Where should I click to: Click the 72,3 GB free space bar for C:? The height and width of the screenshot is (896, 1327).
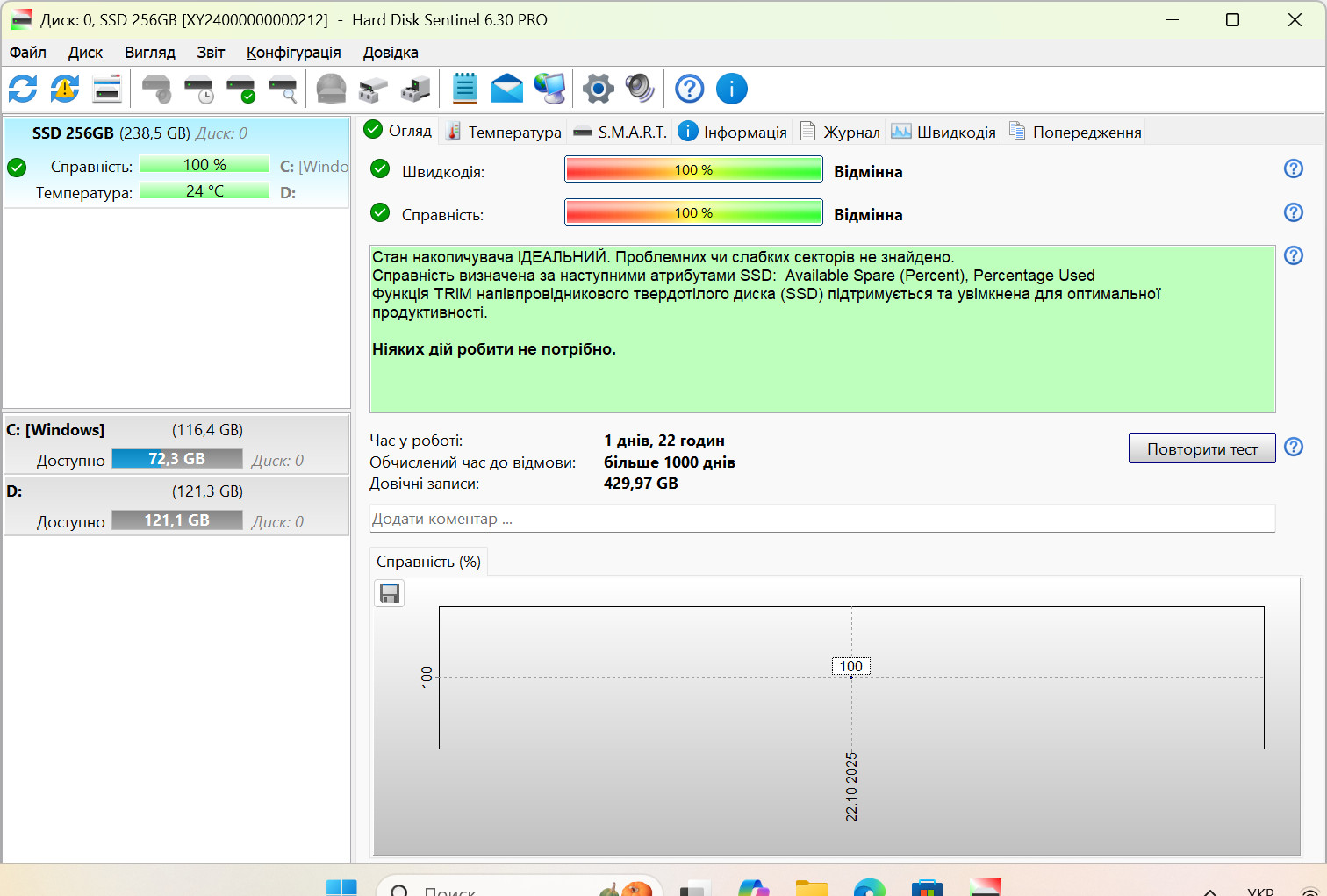pyautogui.click(x=177, y=458)
